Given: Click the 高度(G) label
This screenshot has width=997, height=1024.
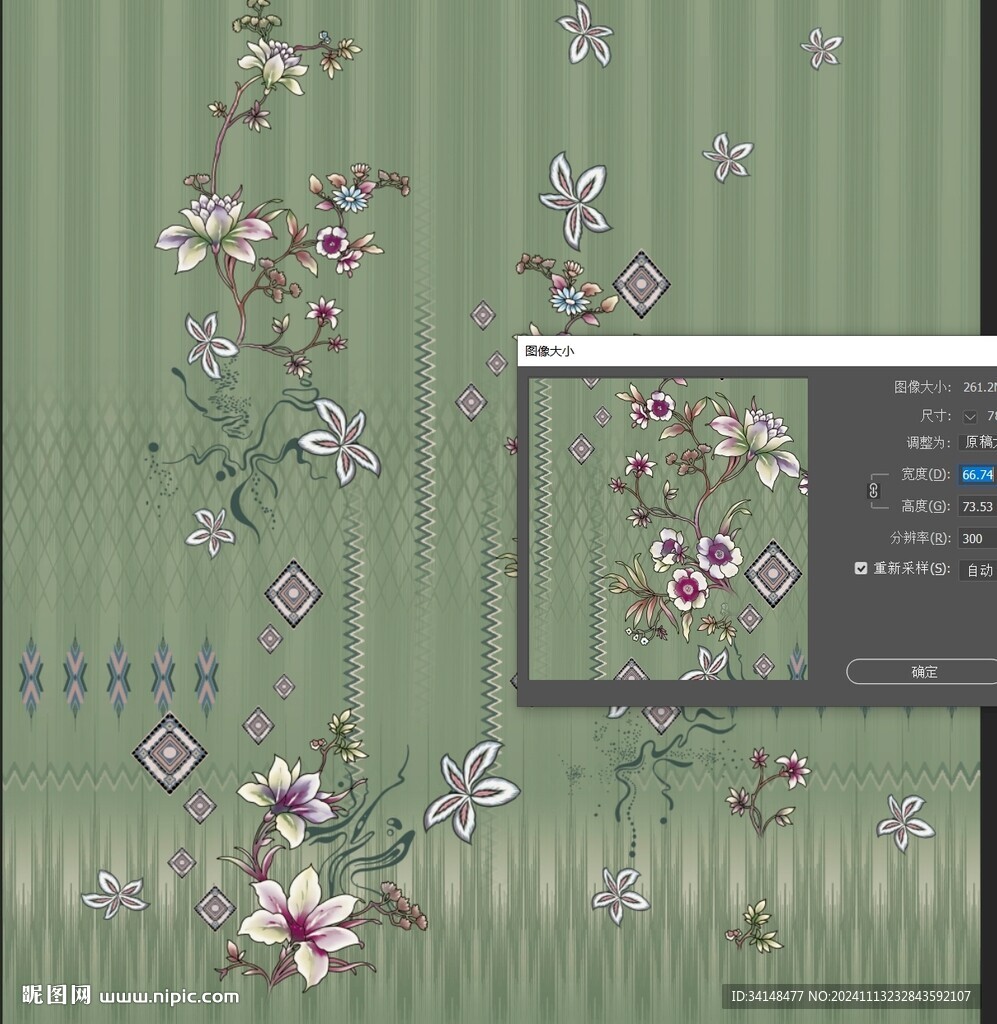Looking at the screenshot, I should [925, 506].
